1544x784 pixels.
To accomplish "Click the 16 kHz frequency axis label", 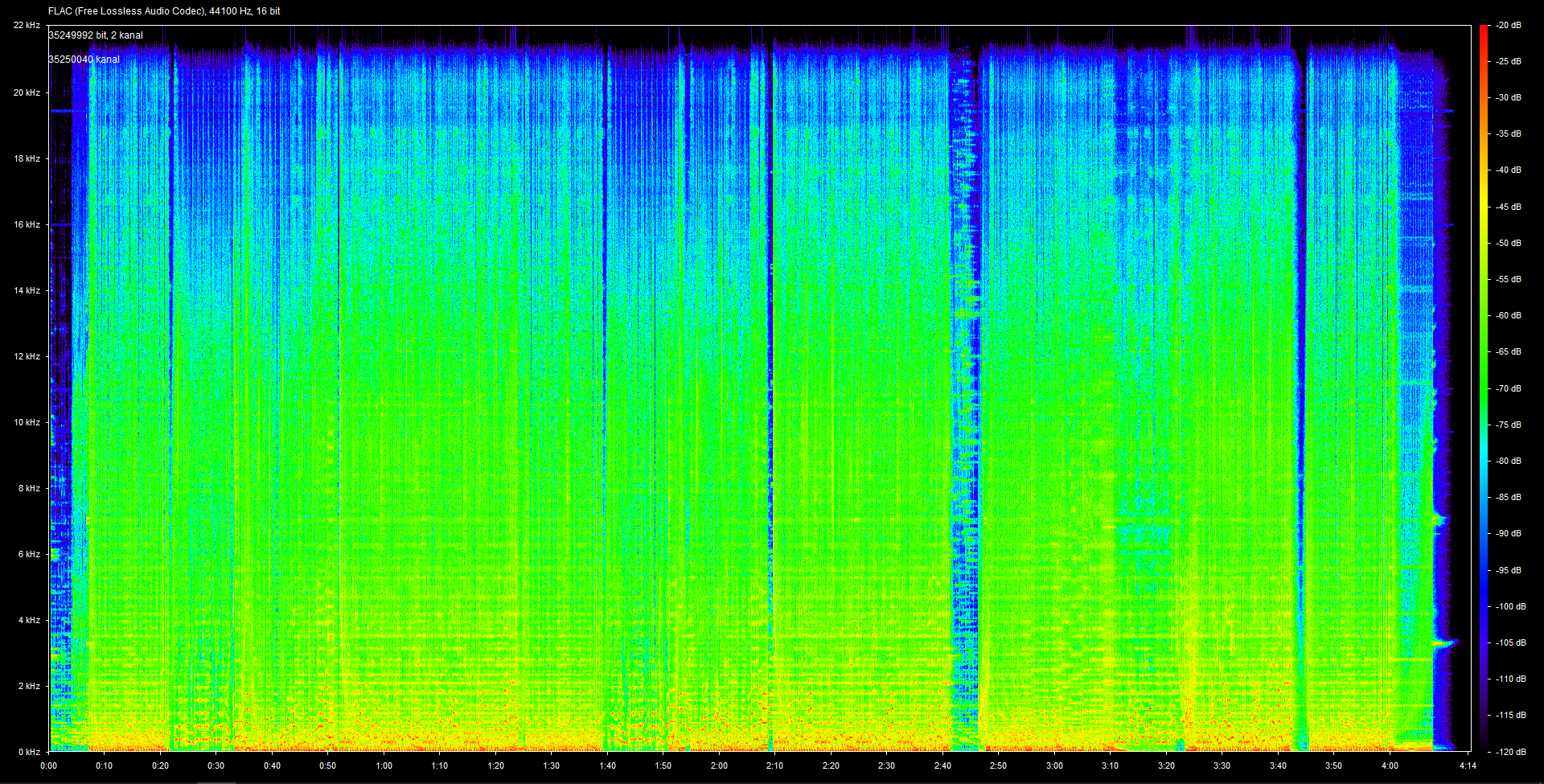I will click(x=27, y=225).
